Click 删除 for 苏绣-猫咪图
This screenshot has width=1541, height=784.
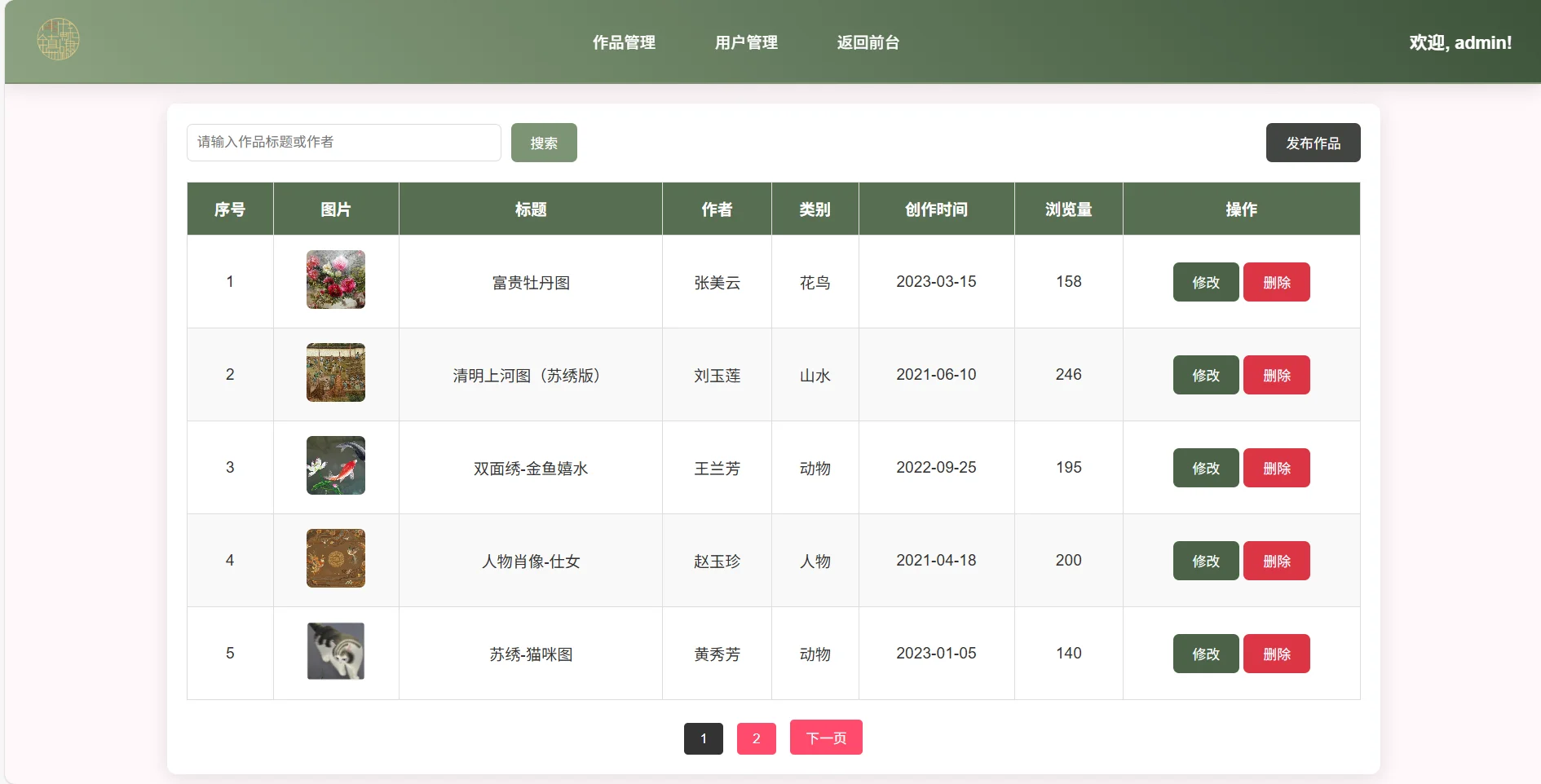tap(1276, 653)
